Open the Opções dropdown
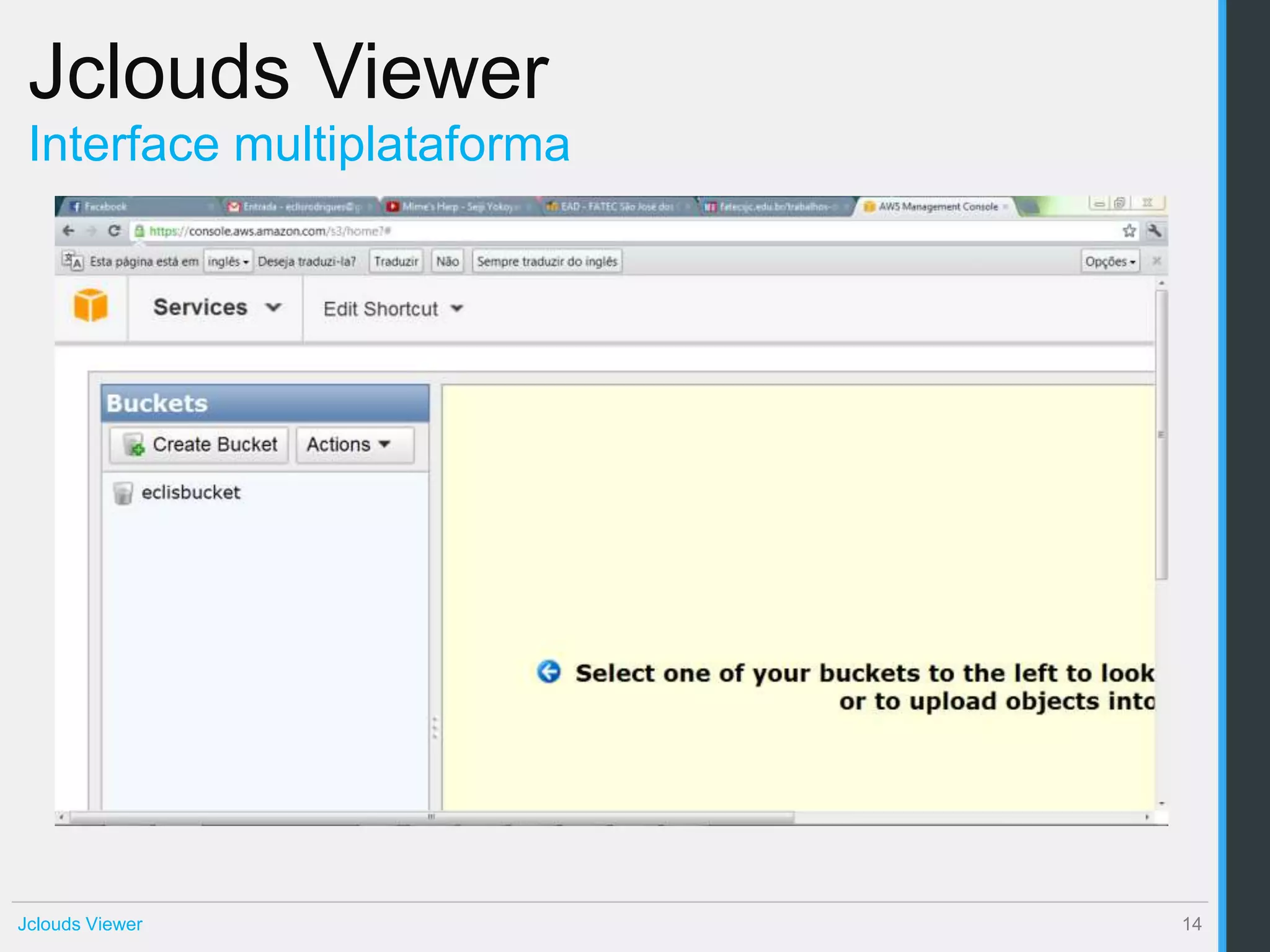Viewport: 1270px width, 952px height. [1110, 262]
